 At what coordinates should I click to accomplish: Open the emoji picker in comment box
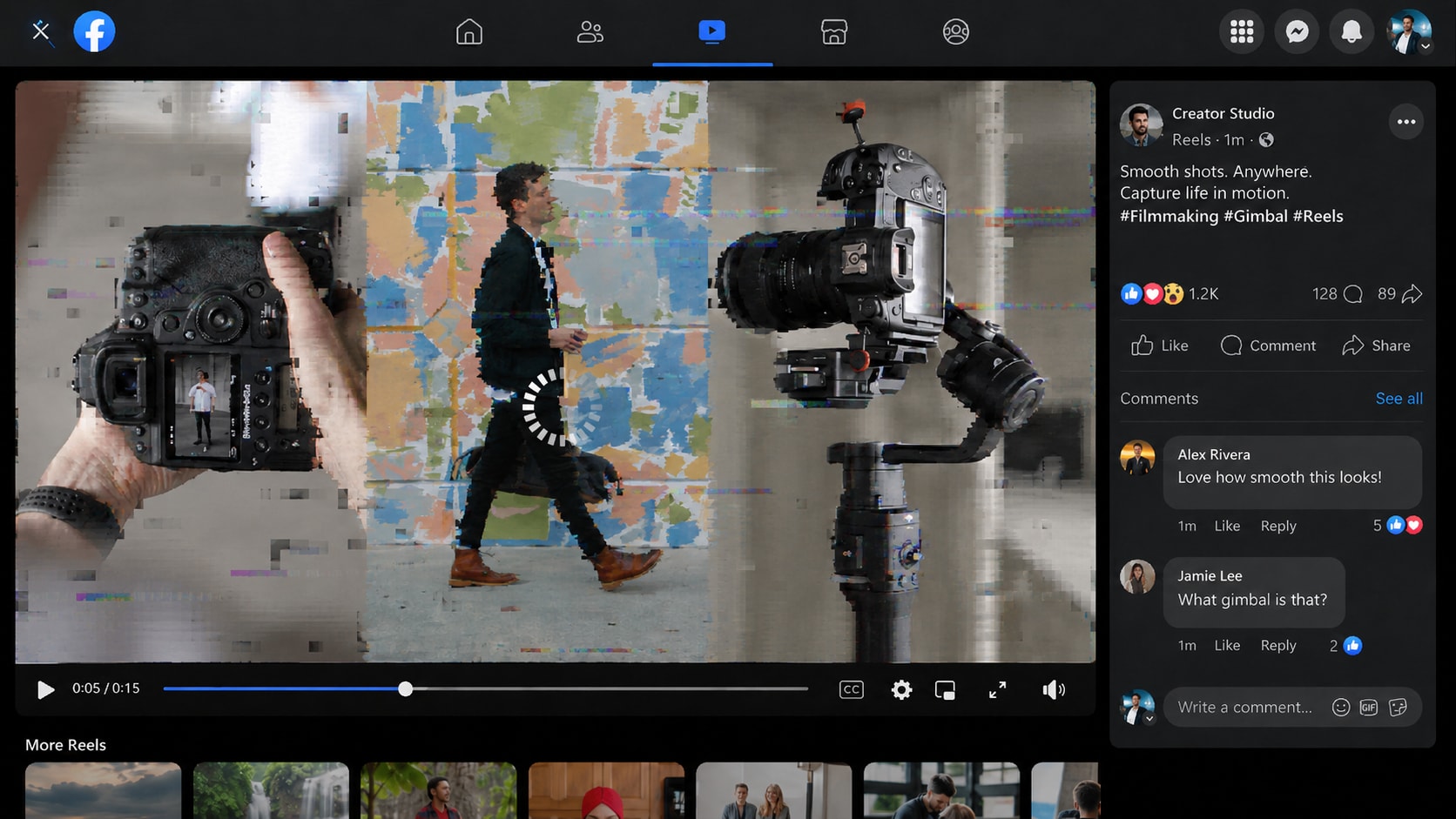(x=1341, y=707)
